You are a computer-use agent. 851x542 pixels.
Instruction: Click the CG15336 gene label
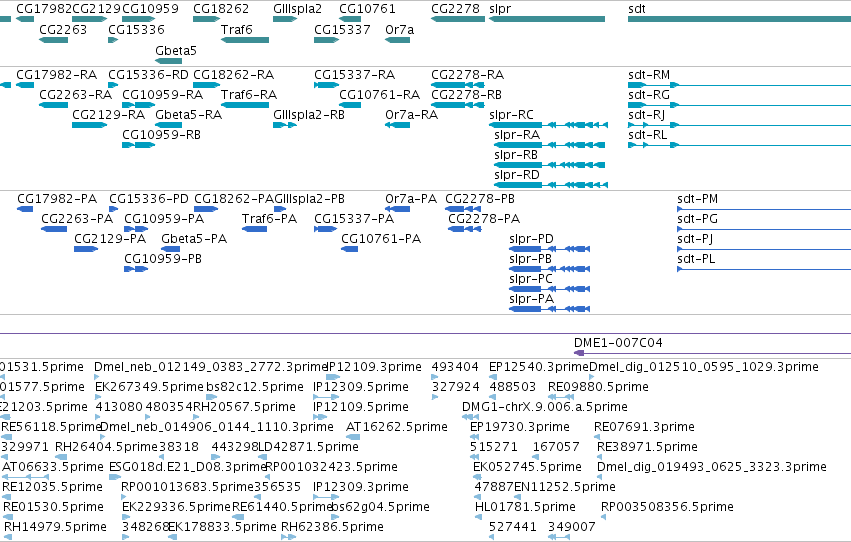(x=136, y=29)
